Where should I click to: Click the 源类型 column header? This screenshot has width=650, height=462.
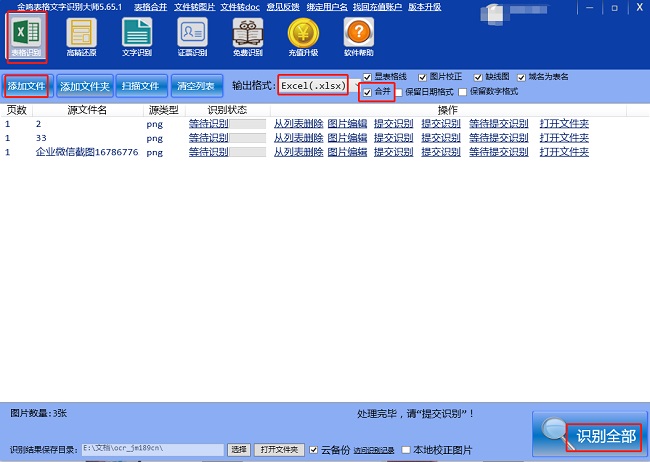[x=164, y=110]
